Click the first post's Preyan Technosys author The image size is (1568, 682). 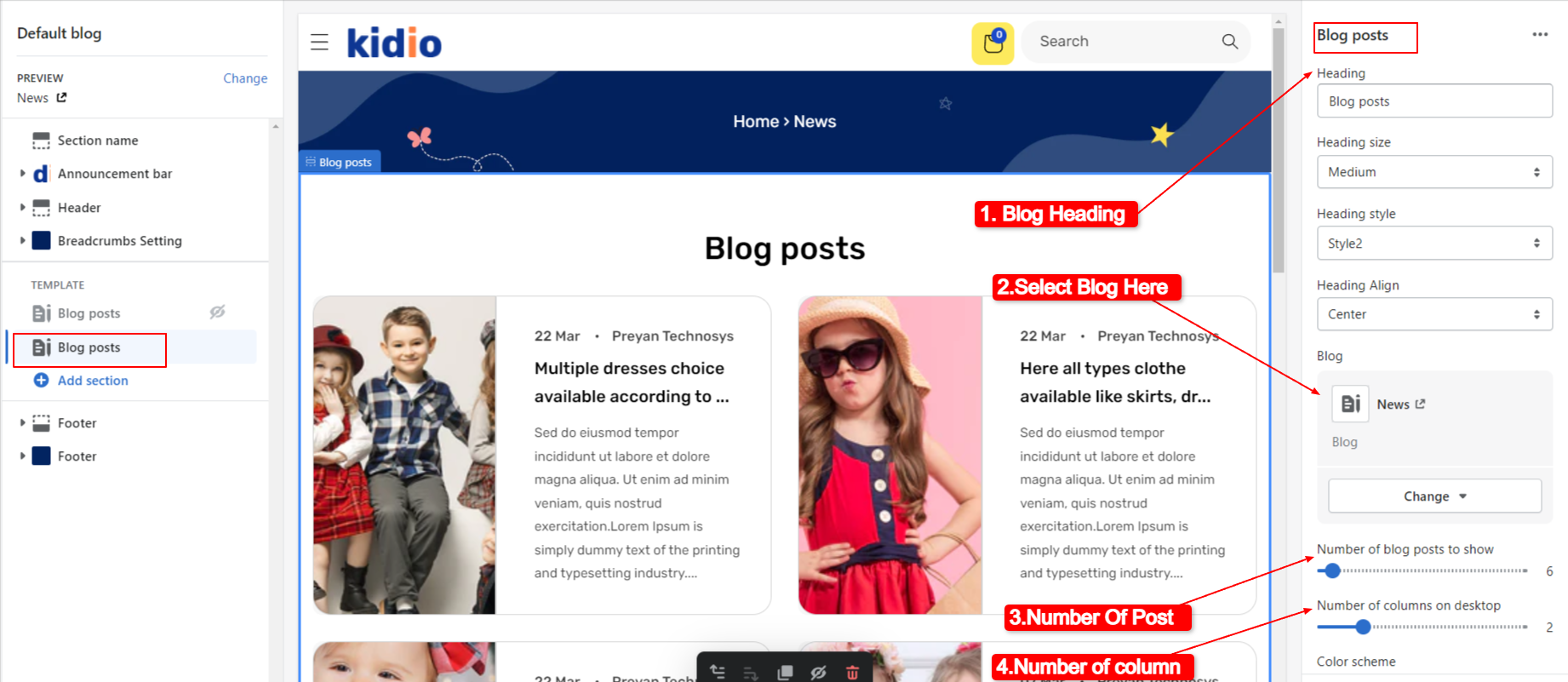(672, 336)
